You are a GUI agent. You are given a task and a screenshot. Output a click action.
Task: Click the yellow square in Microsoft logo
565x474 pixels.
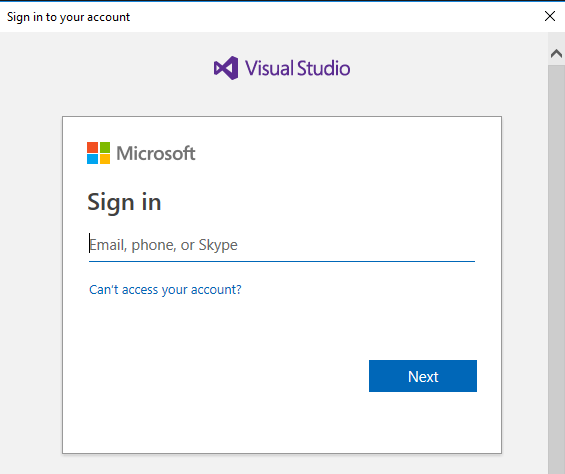pos(105,159)
